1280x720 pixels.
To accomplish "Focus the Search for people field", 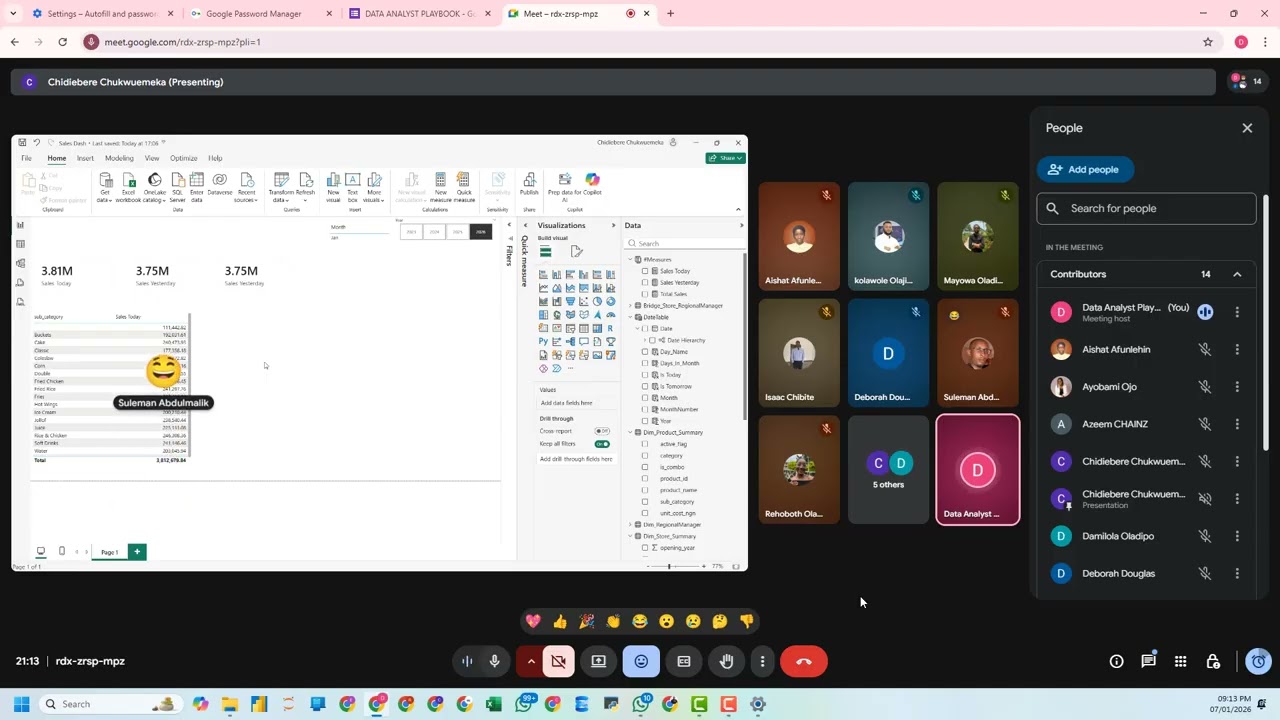I will pos(1146,208).
